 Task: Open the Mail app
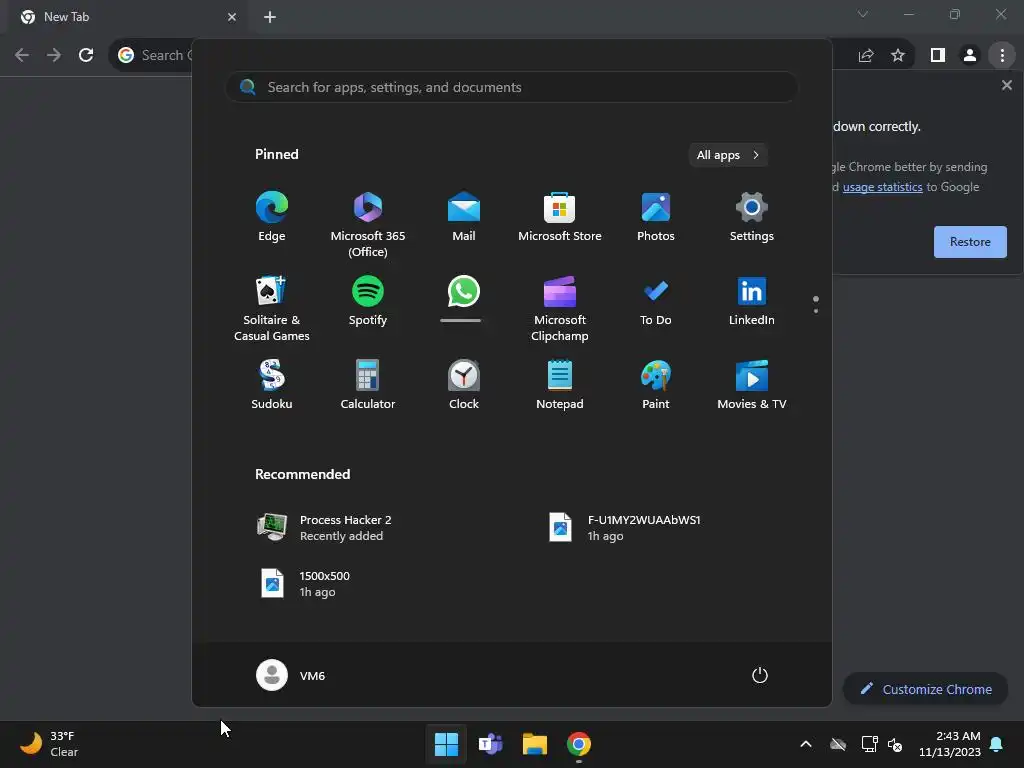tap(464, 217)
